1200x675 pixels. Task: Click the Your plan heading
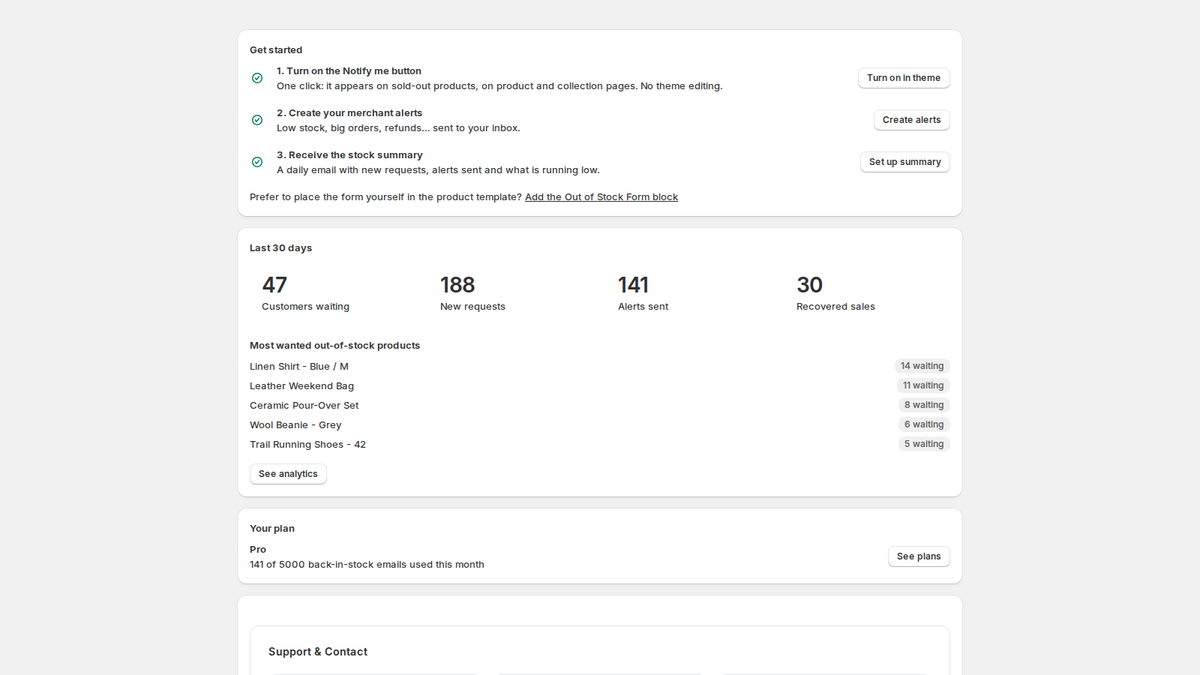pos(272,528)
